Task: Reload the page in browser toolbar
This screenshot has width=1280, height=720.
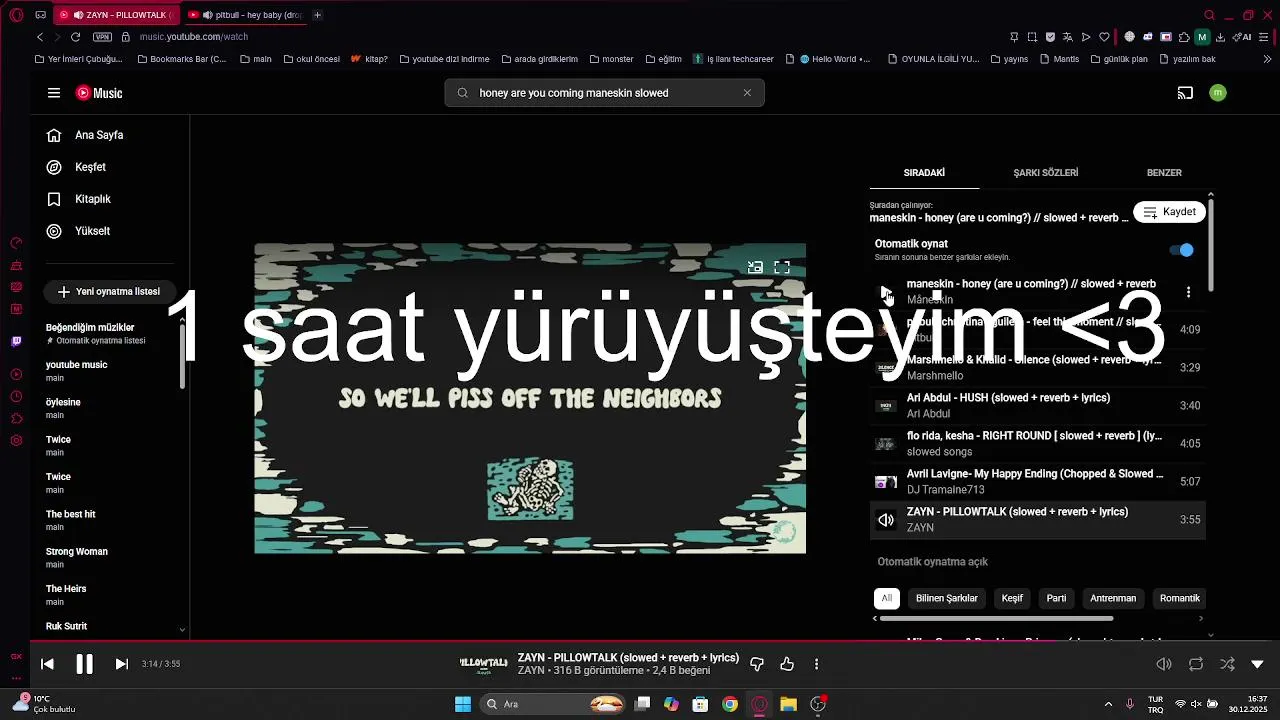Action: coord(75,37)
